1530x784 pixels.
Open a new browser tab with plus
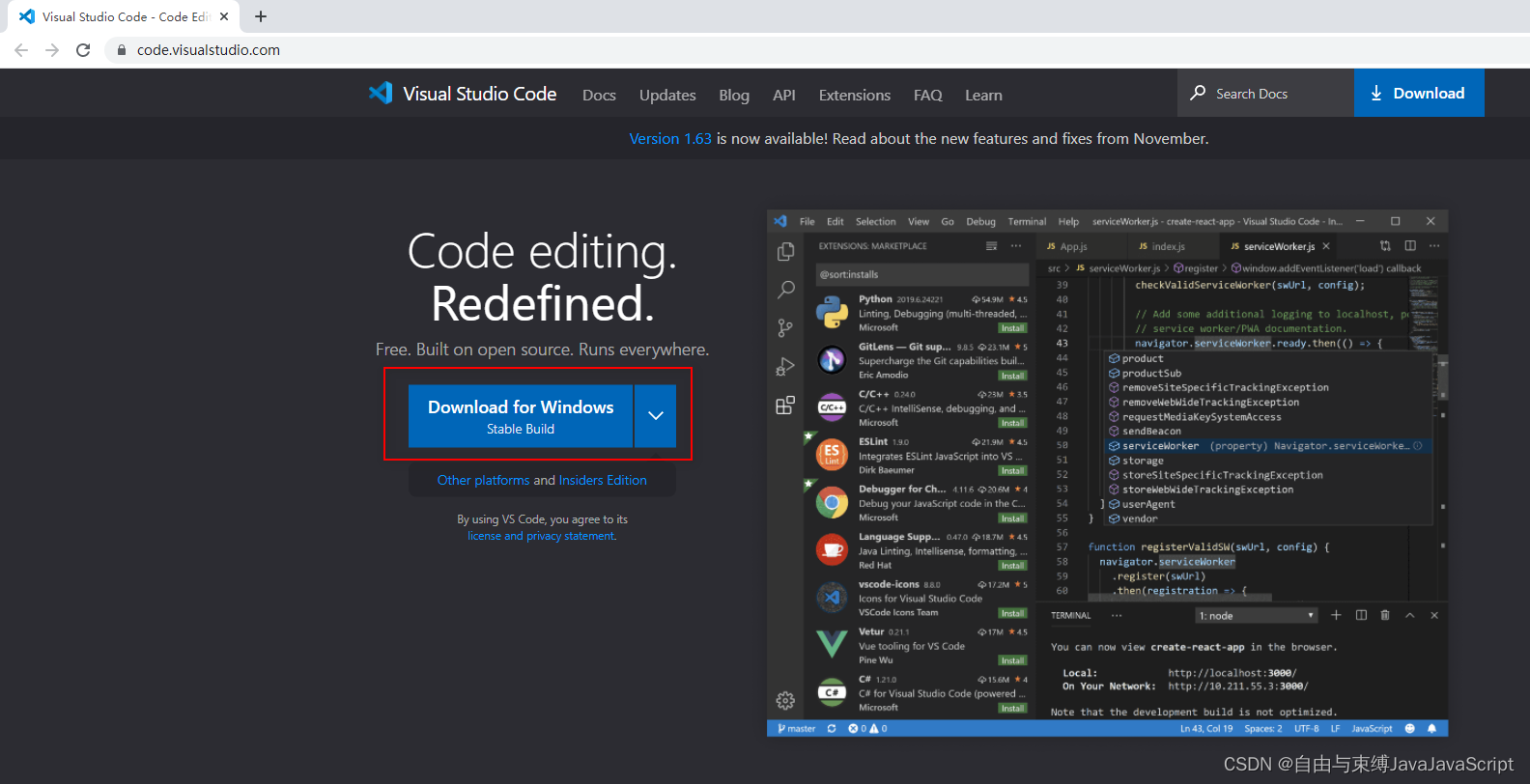coord(261,16)
